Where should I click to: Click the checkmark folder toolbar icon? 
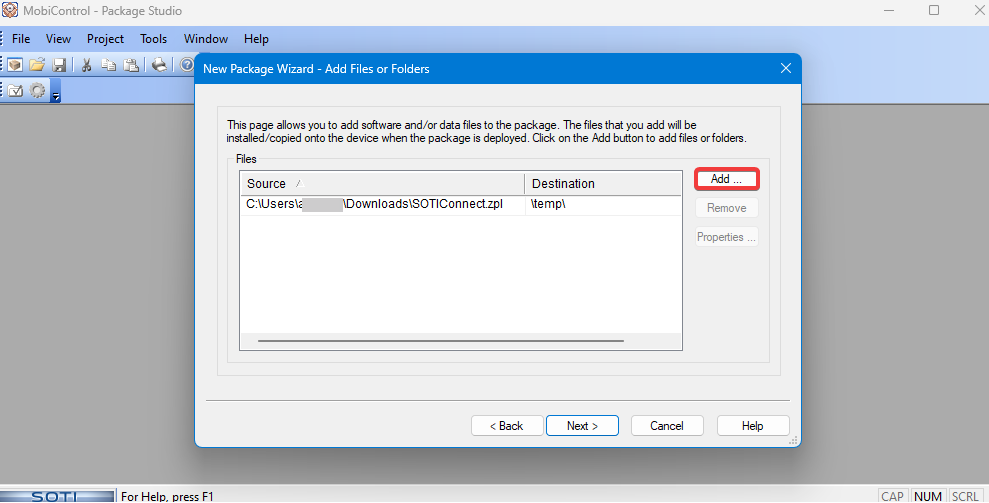click(x=16, y=91)
